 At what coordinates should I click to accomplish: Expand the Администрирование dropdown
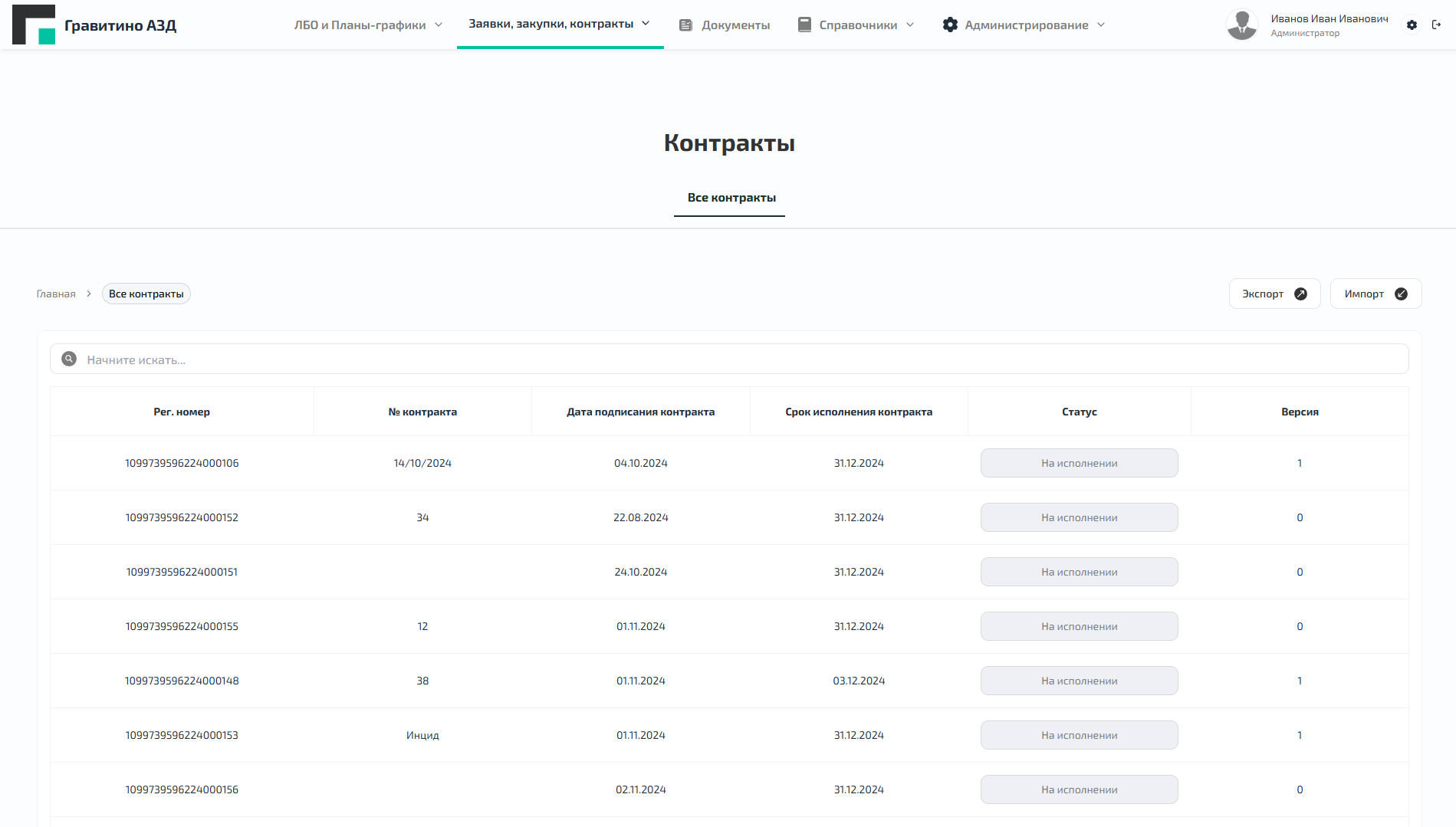[x=1102, y=24]
